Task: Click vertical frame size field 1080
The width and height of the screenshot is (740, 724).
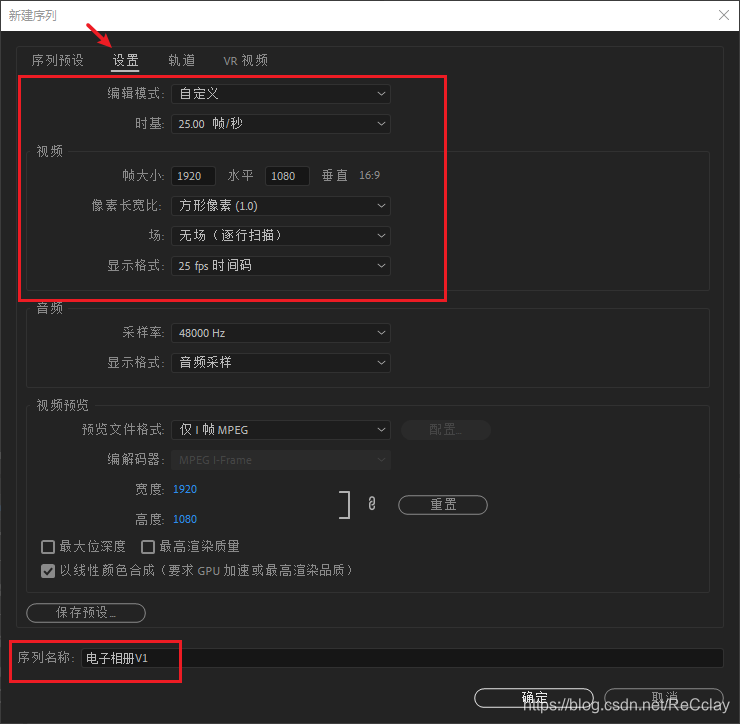Action: pyautogui.click(x=287, y=176)
